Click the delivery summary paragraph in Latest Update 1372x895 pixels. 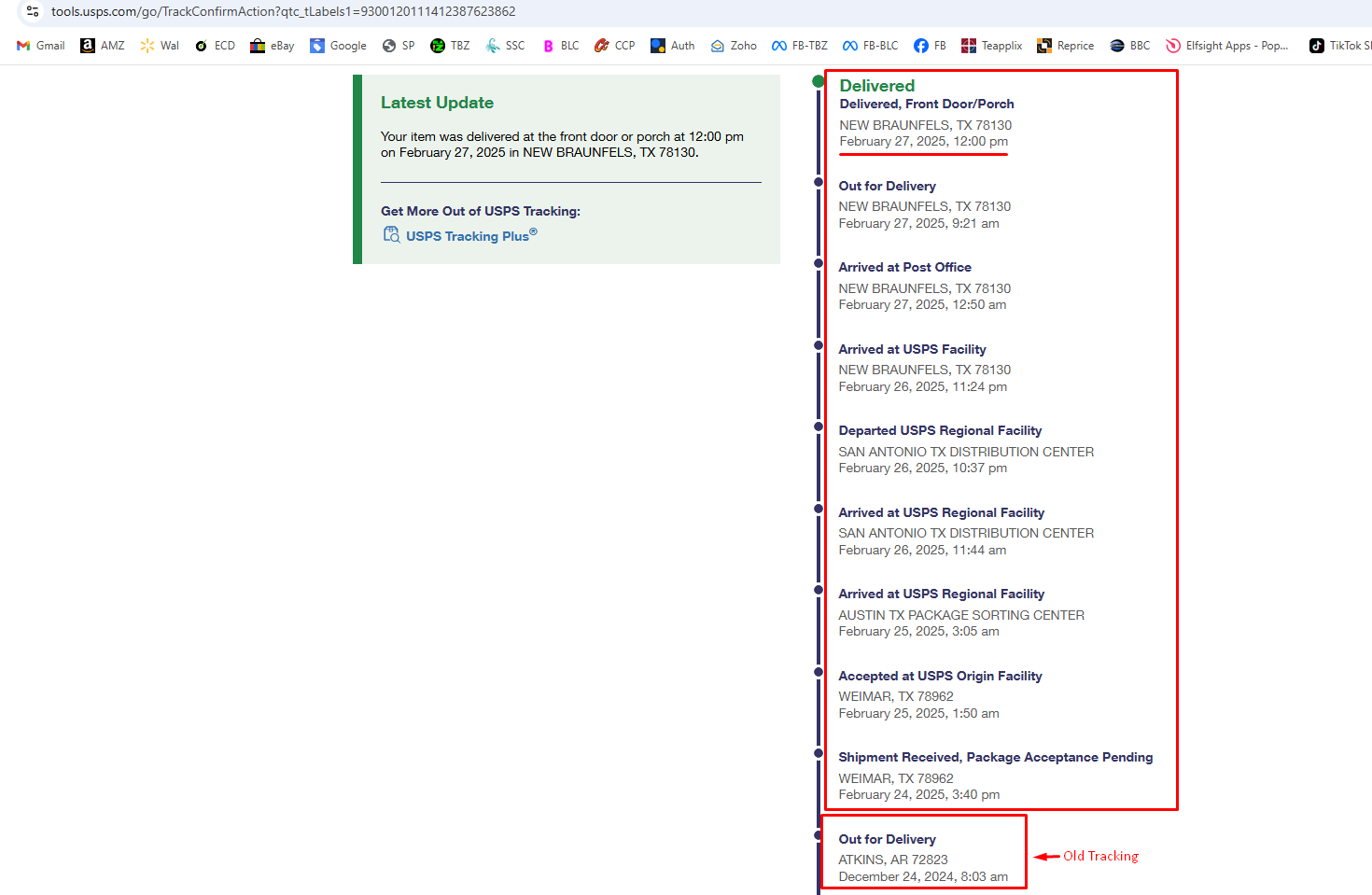click(x=562, y=144)
